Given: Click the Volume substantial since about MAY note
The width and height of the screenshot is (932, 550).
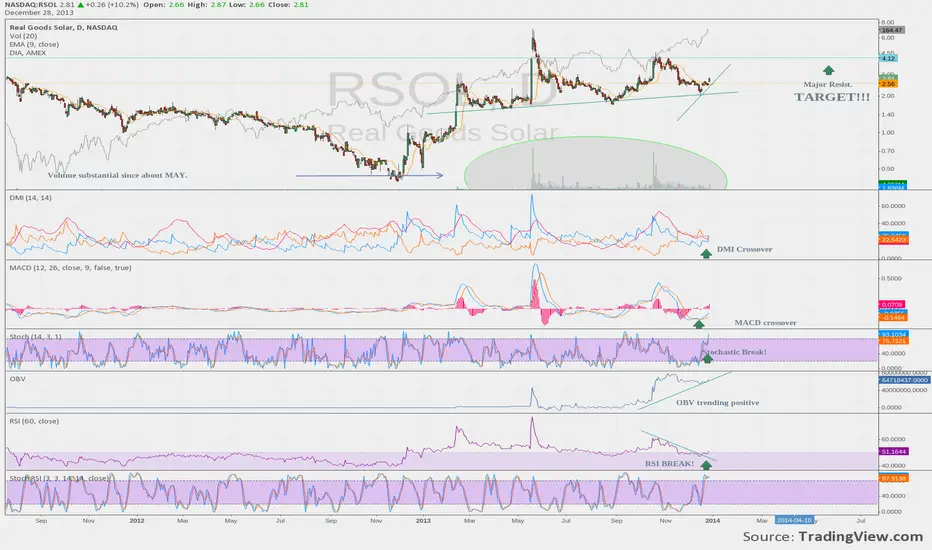Looking at the screenshot, I should (x=117, y=175).
